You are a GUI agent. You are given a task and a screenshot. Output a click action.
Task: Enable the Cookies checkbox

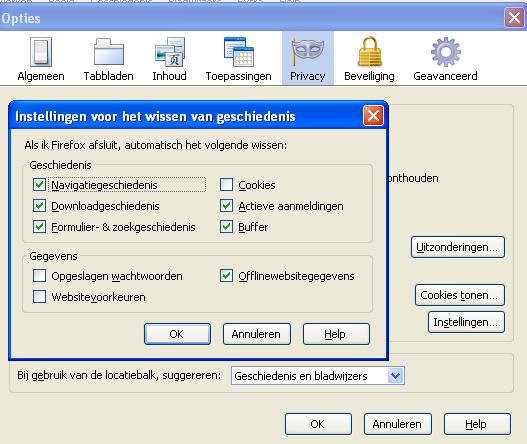click(227, 185)
